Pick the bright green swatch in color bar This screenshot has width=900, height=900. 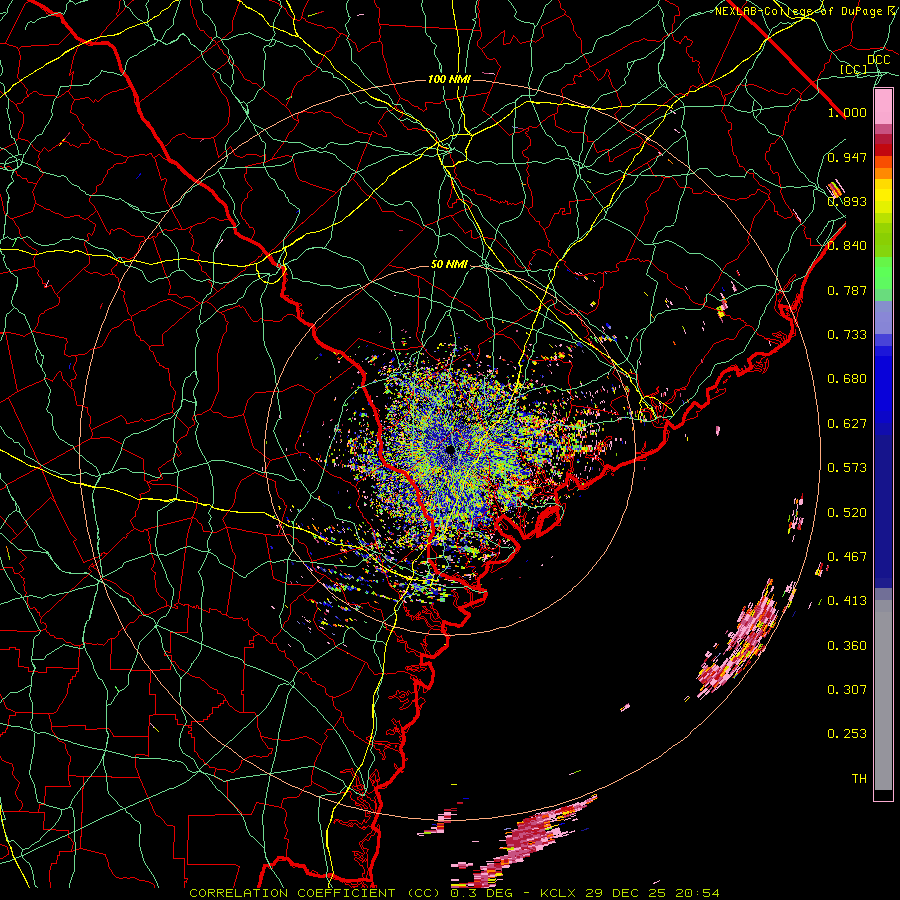pos(883,273)
